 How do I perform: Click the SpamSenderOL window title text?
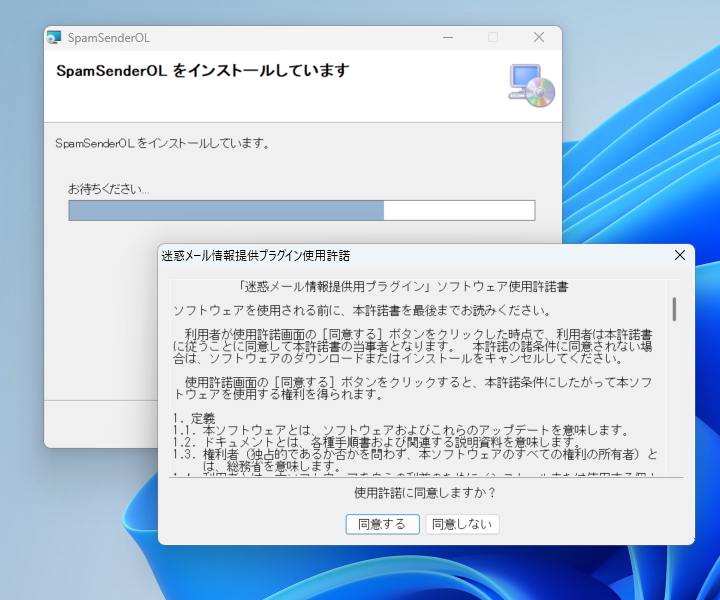pyautogui.click(x=109, y=38)
